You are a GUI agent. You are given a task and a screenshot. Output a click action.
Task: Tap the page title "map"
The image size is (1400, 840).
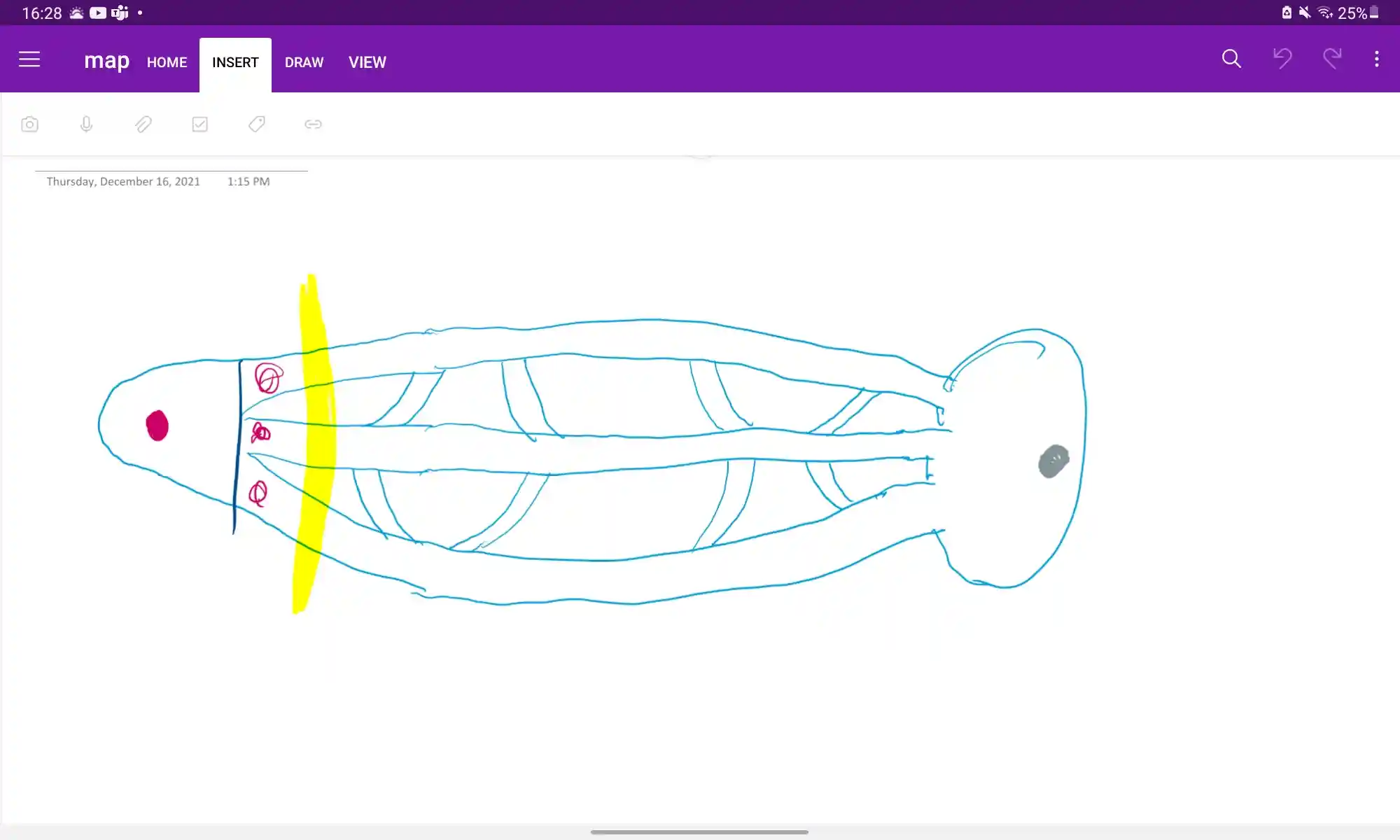[106, 62]
